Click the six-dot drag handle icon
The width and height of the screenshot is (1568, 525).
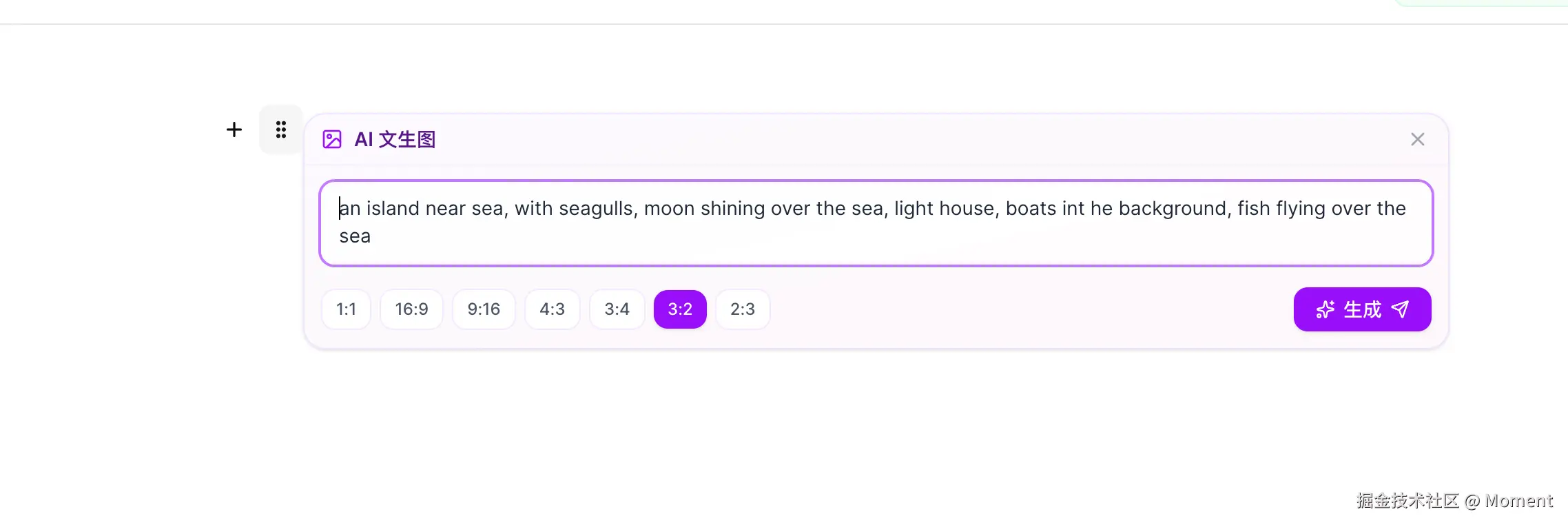tap(281, 130)
